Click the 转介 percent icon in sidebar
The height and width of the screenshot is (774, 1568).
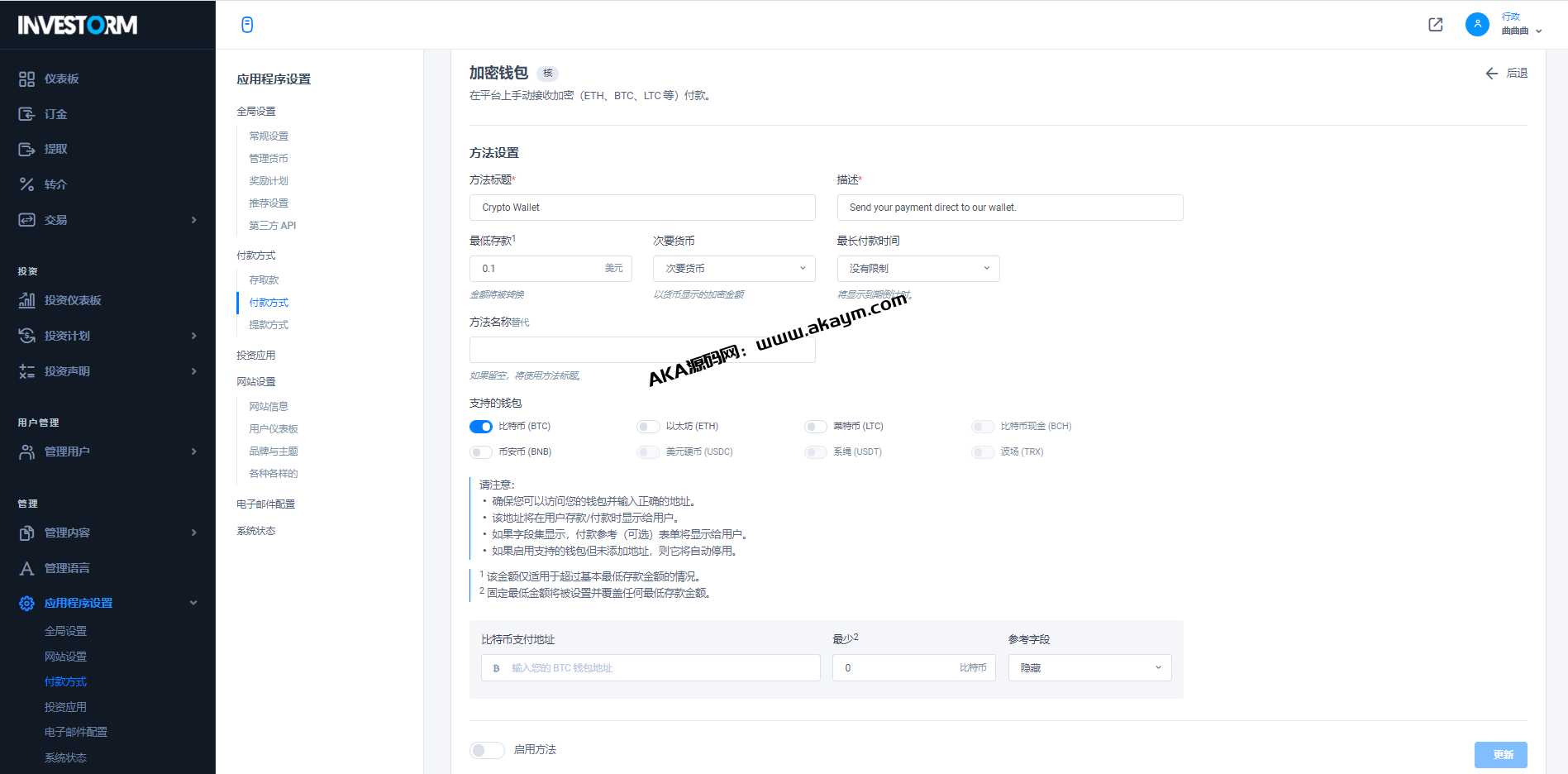pos(26,184)
